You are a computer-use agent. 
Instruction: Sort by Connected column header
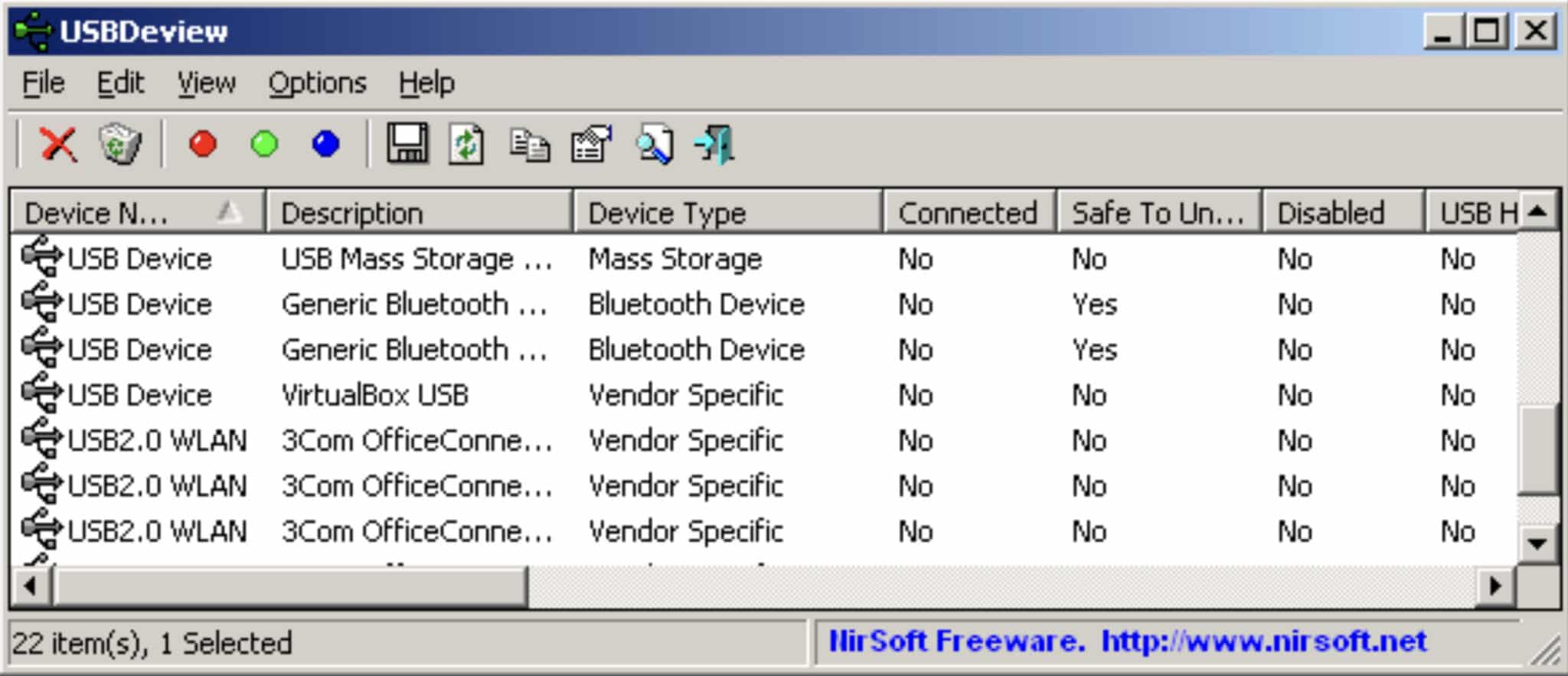pyautogui.click(x=968, y=213)
